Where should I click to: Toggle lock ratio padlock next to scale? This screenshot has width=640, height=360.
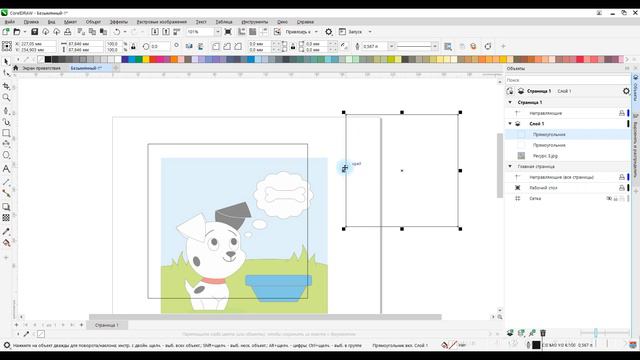133,47
